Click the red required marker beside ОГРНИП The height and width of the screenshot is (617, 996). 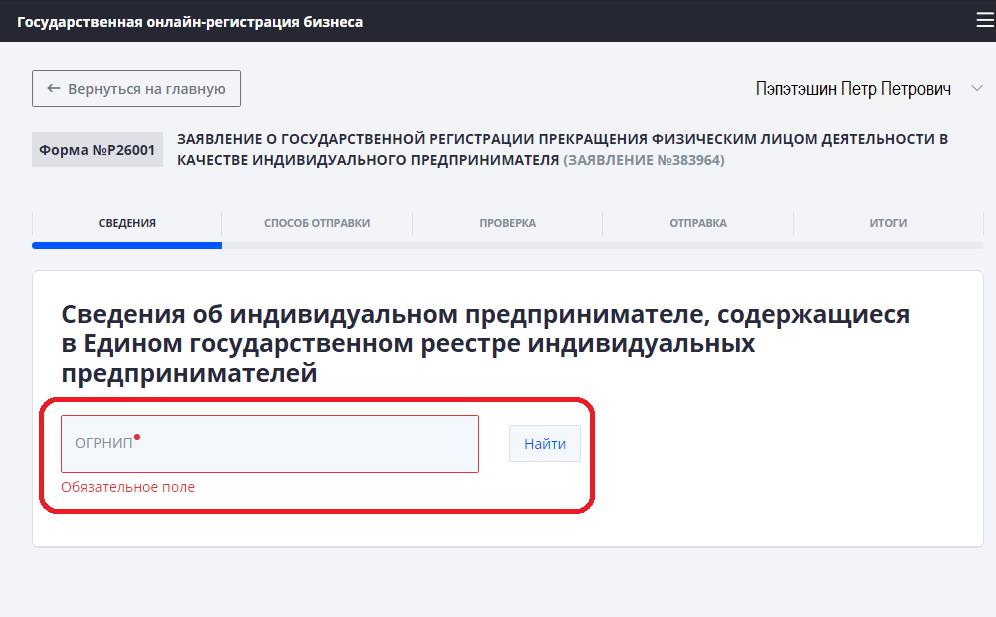(x=137, y=437)
